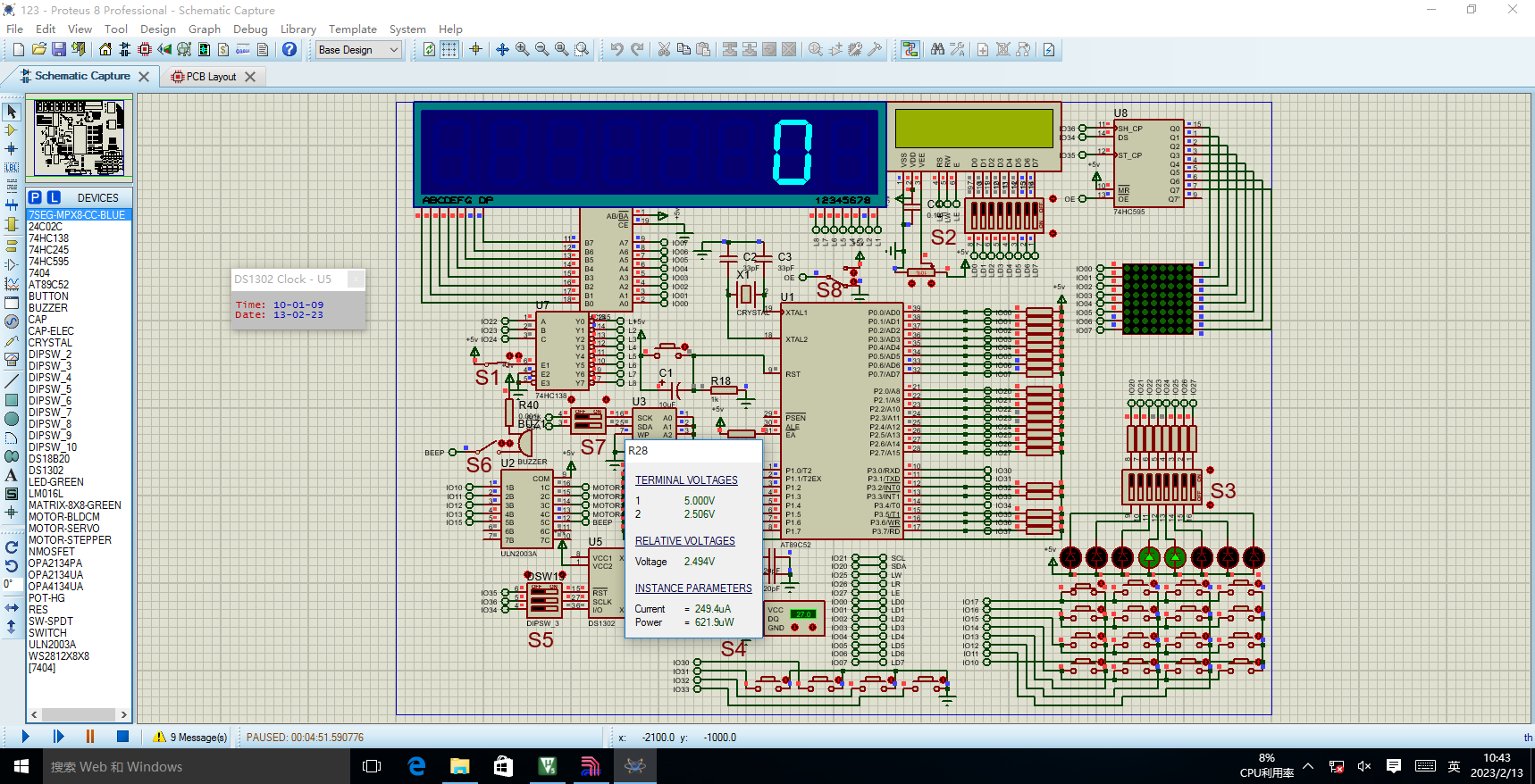Click the INSTANCE PARAMETERS link in R28 popup
1535x784 pixels.
coord(693,588)
